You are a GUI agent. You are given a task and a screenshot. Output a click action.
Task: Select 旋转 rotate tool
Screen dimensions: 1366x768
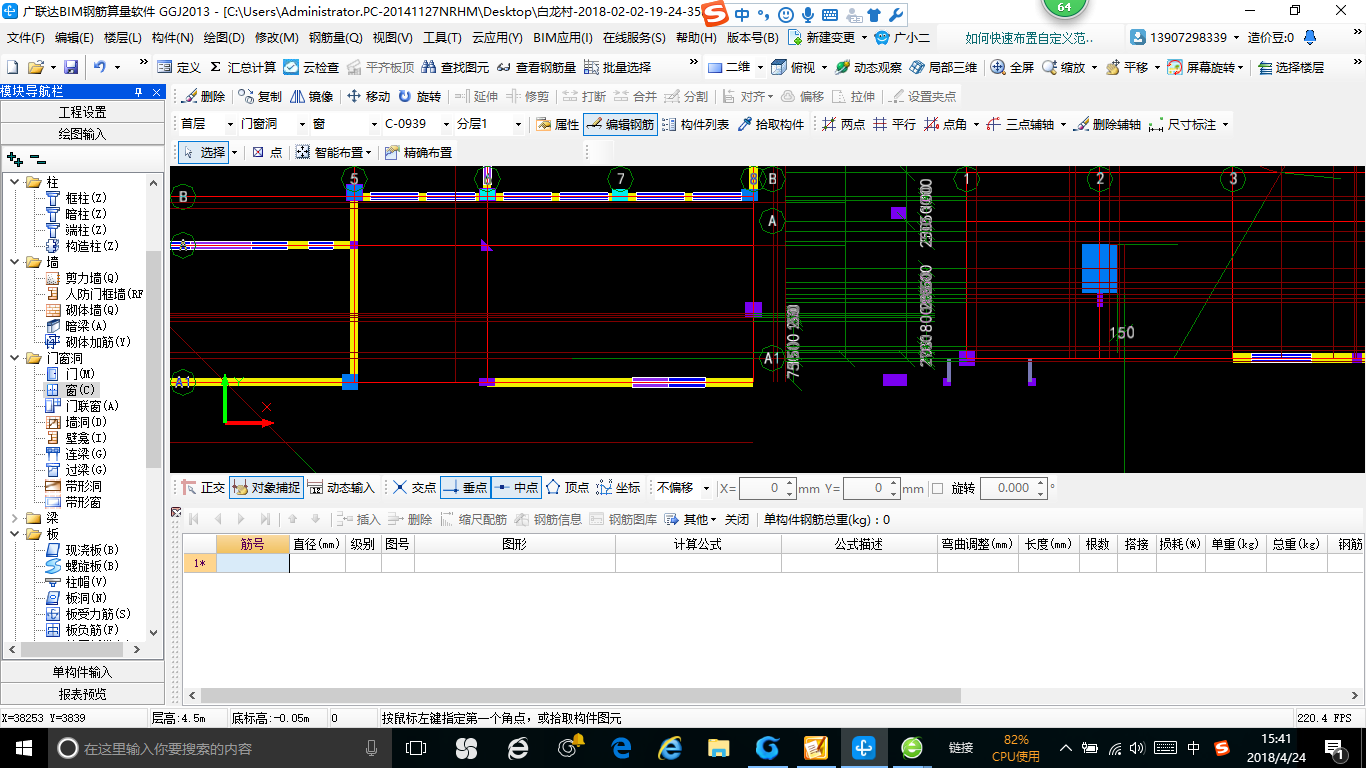pyautogui.click(x=419, y=96)
